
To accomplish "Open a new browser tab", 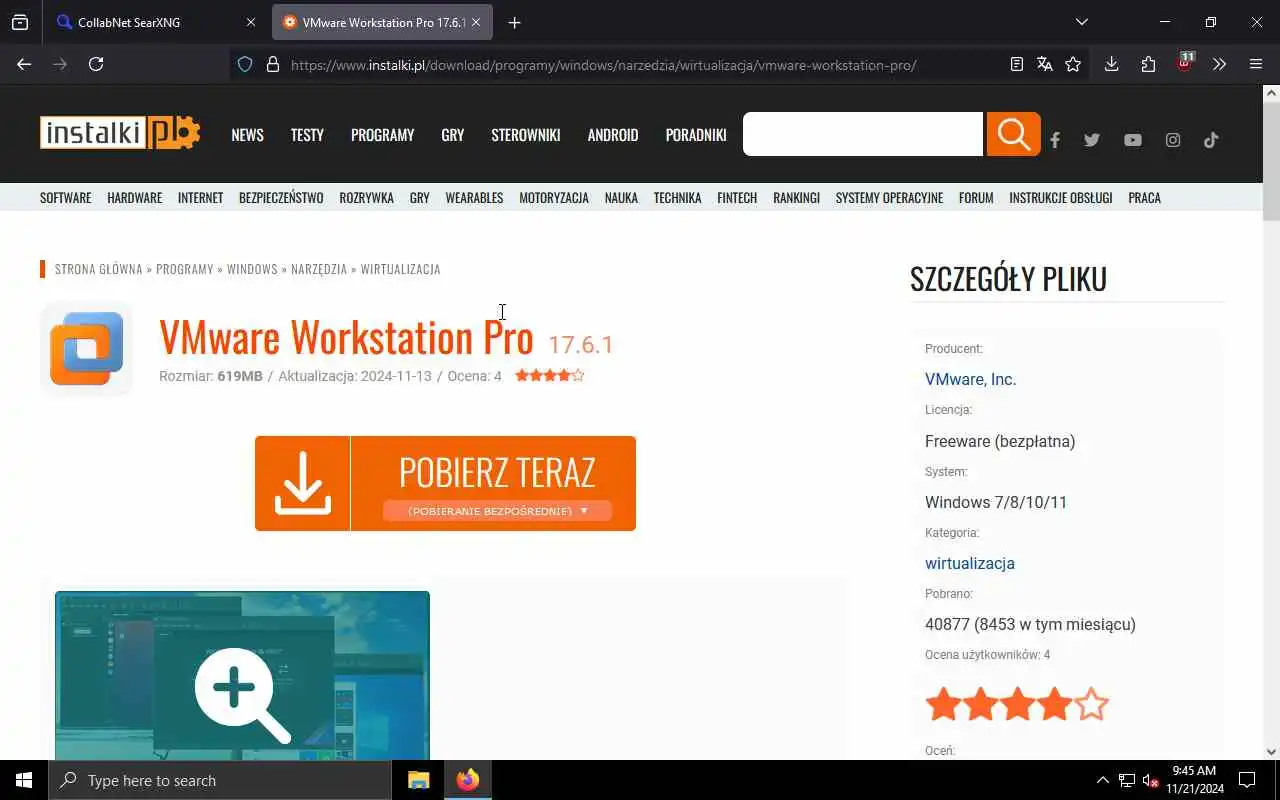I will click(514, 22).
